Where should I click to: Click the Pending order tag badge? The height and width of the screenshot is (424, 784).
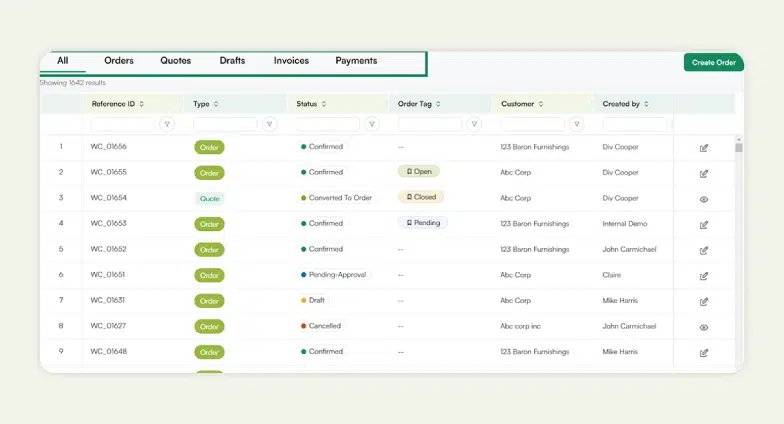click(423, 223)
